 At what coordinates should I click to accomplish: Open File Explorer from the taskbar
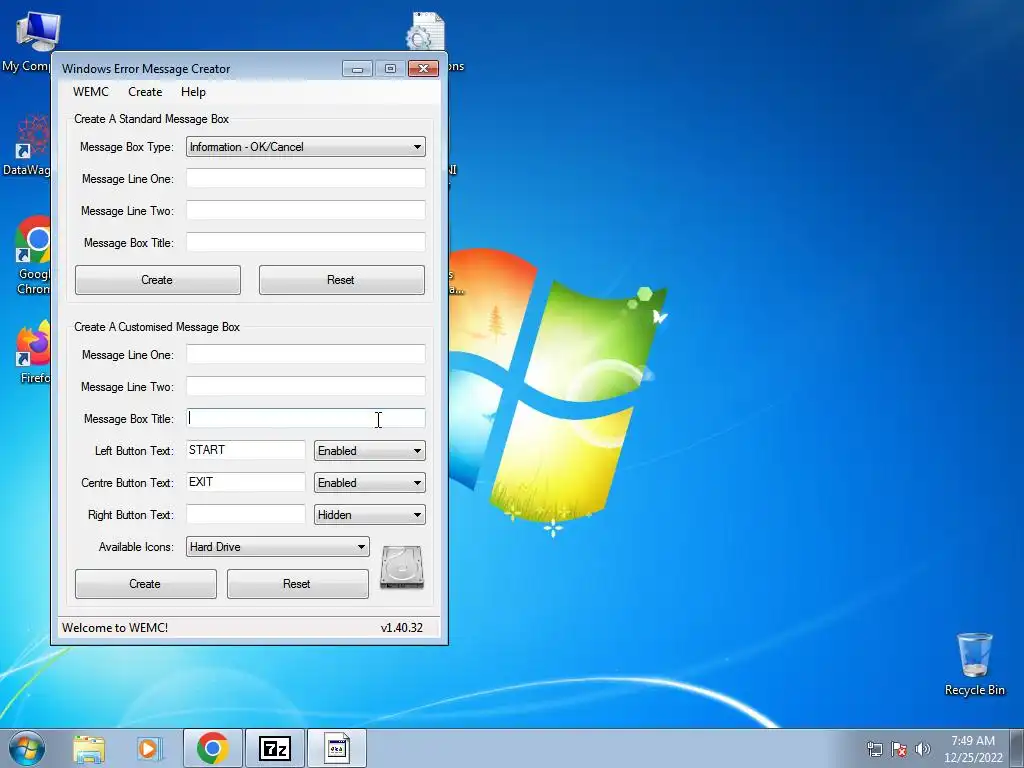(89, 749)
